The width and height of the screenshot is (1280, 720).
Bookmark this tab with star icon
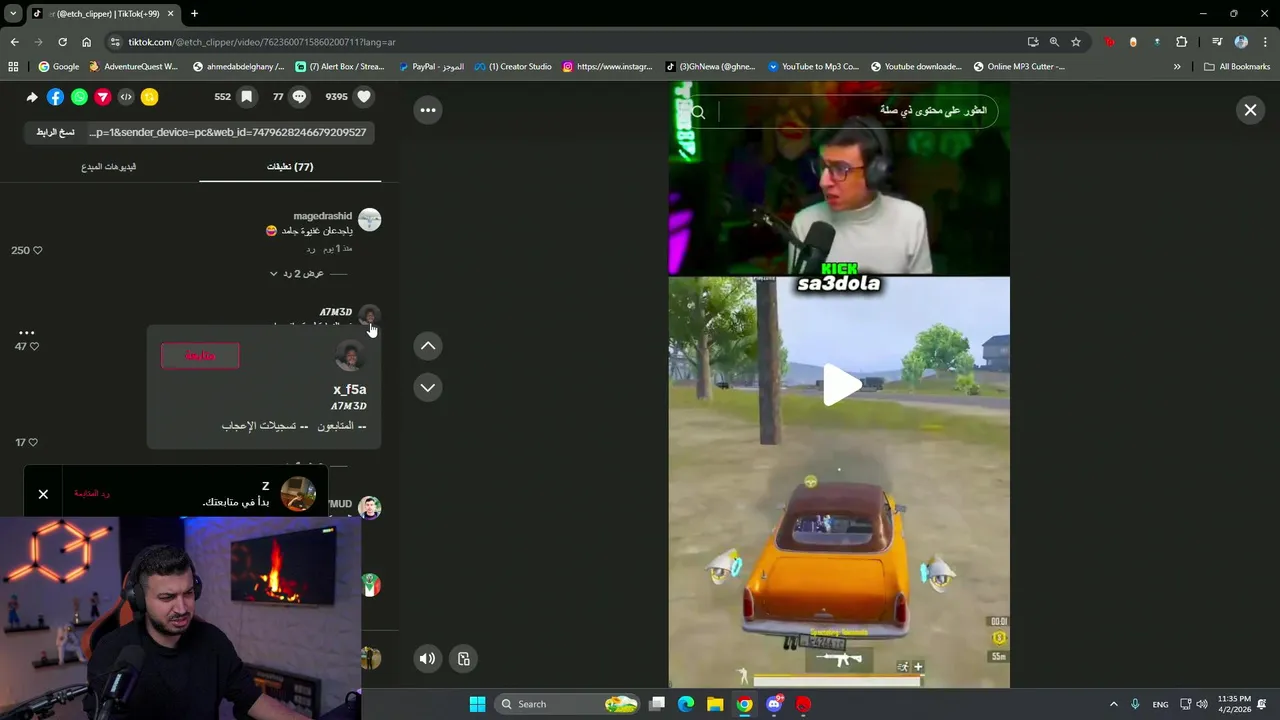click(1076, 42)
